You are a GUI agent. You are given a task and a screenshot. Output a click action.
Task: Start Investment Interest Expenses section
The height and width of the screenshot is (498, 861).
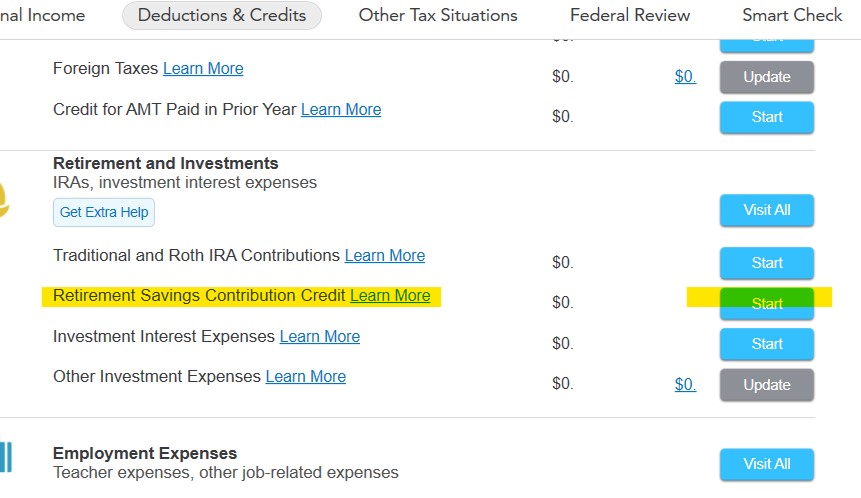(767, 344)
